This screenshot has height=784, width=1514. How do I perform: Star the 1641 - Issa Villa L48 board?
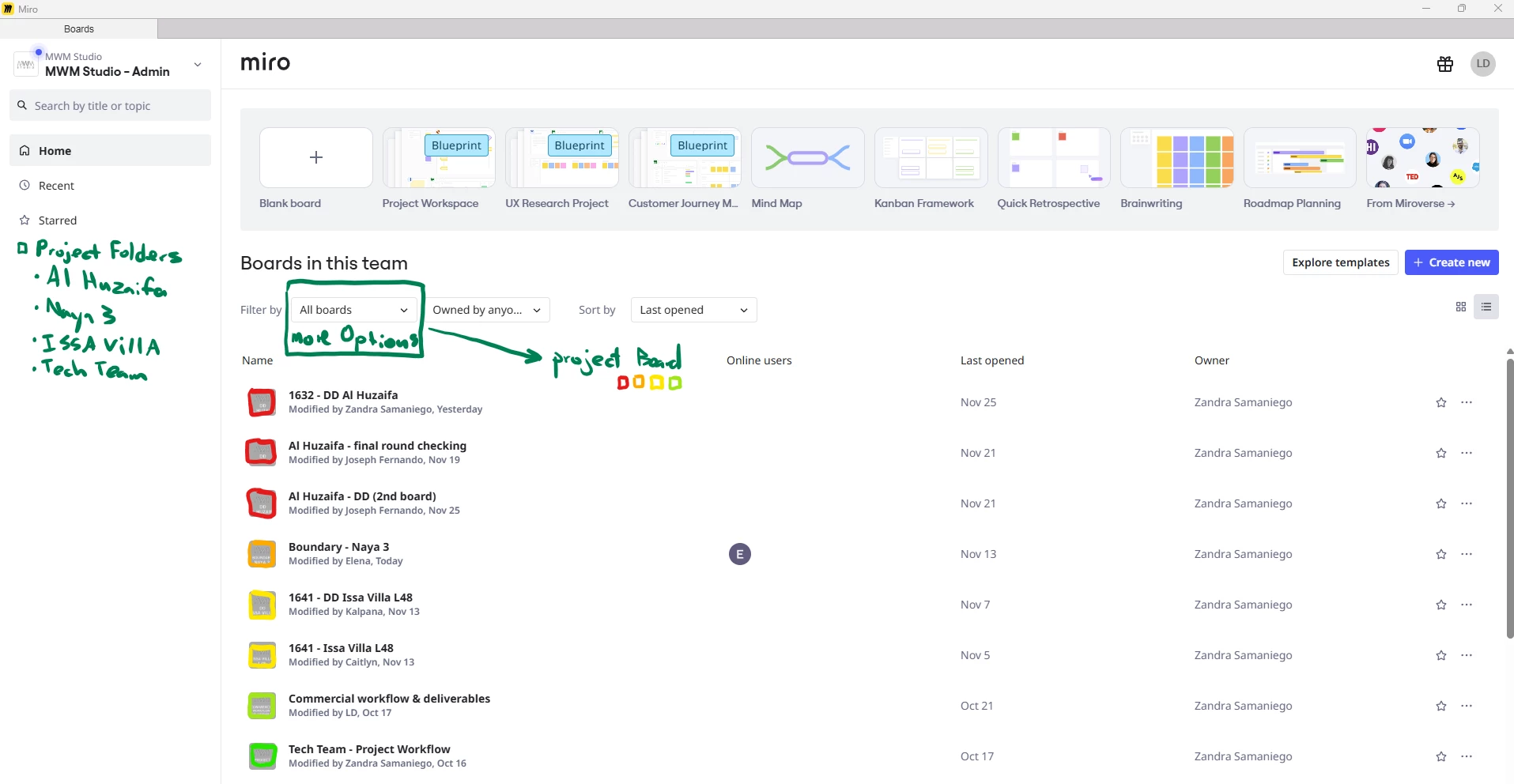1441,655
